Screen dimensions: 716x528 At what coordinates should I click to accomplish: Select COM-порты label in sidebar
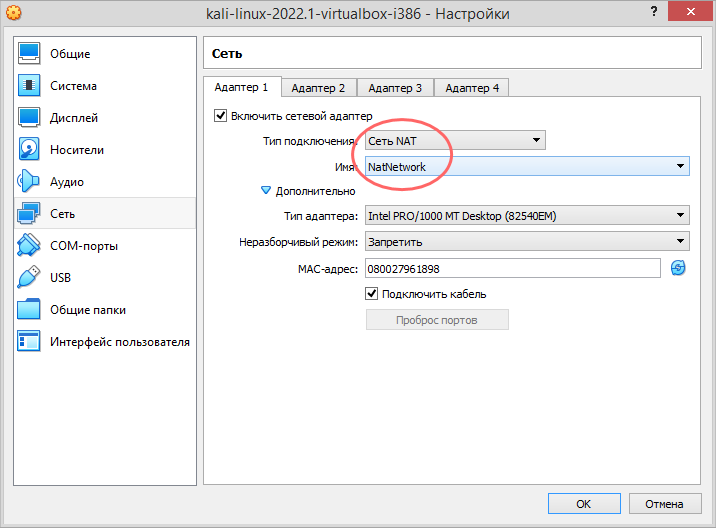coord(84,246)
